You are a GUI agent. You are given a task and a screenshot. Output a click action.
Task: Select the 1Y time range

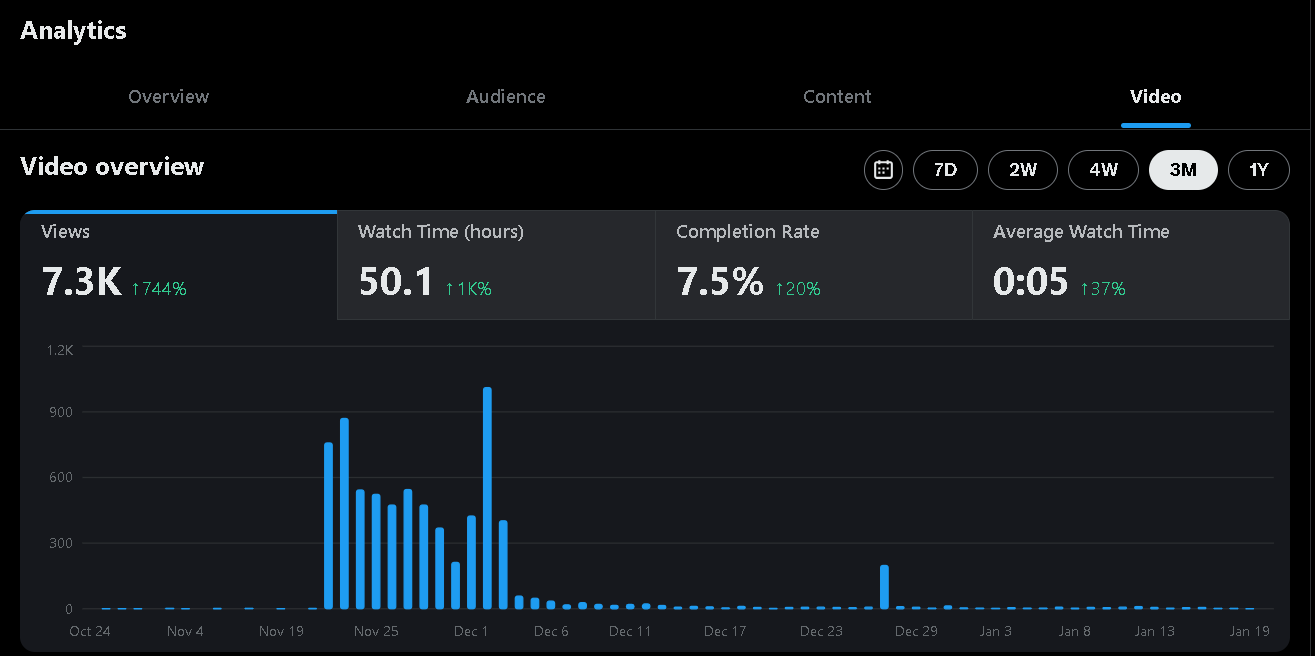coord(1258,170)
